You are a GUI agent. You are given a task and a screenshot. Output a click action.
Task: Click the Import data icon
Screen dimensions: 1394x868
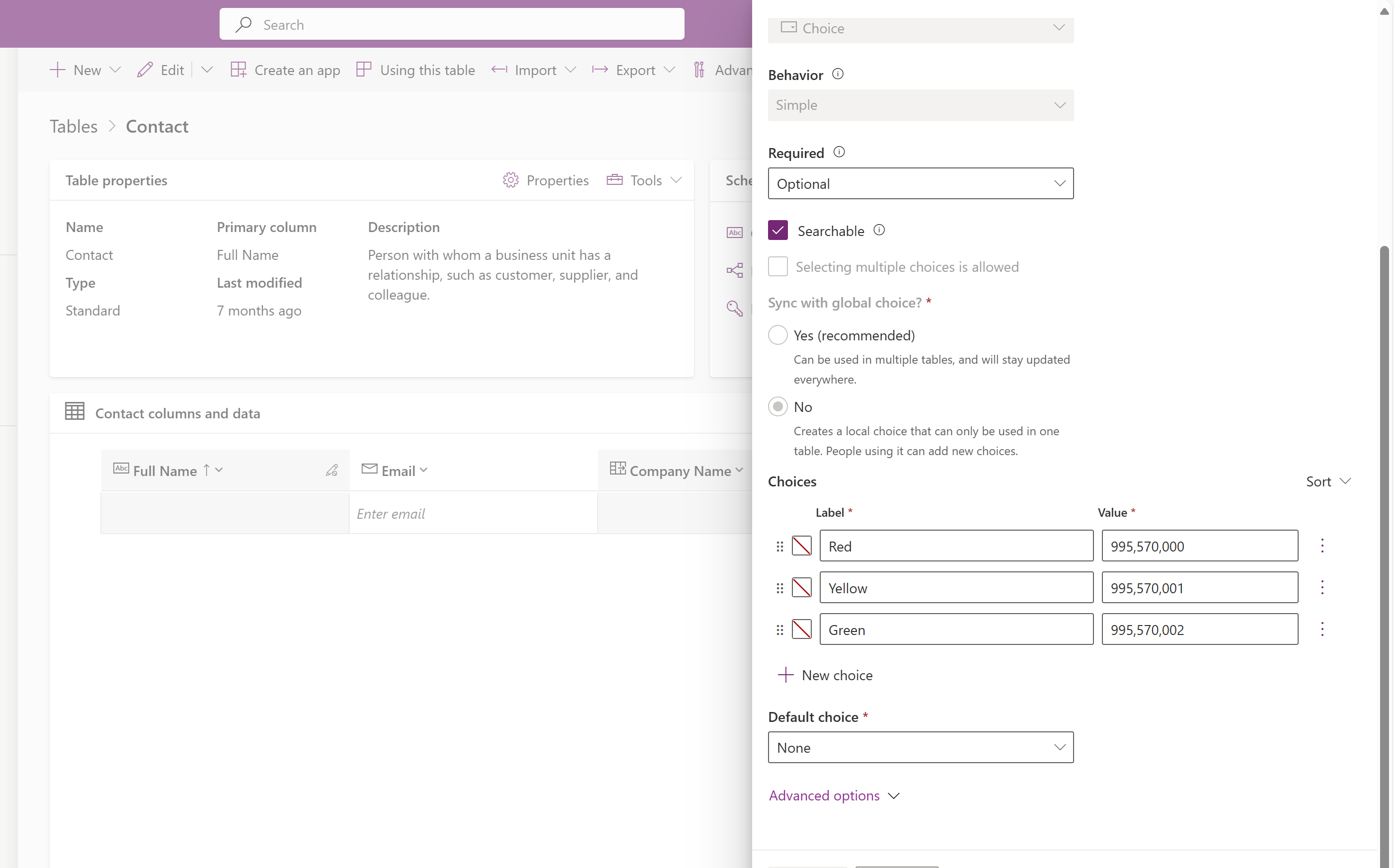(x=500, y=69)
